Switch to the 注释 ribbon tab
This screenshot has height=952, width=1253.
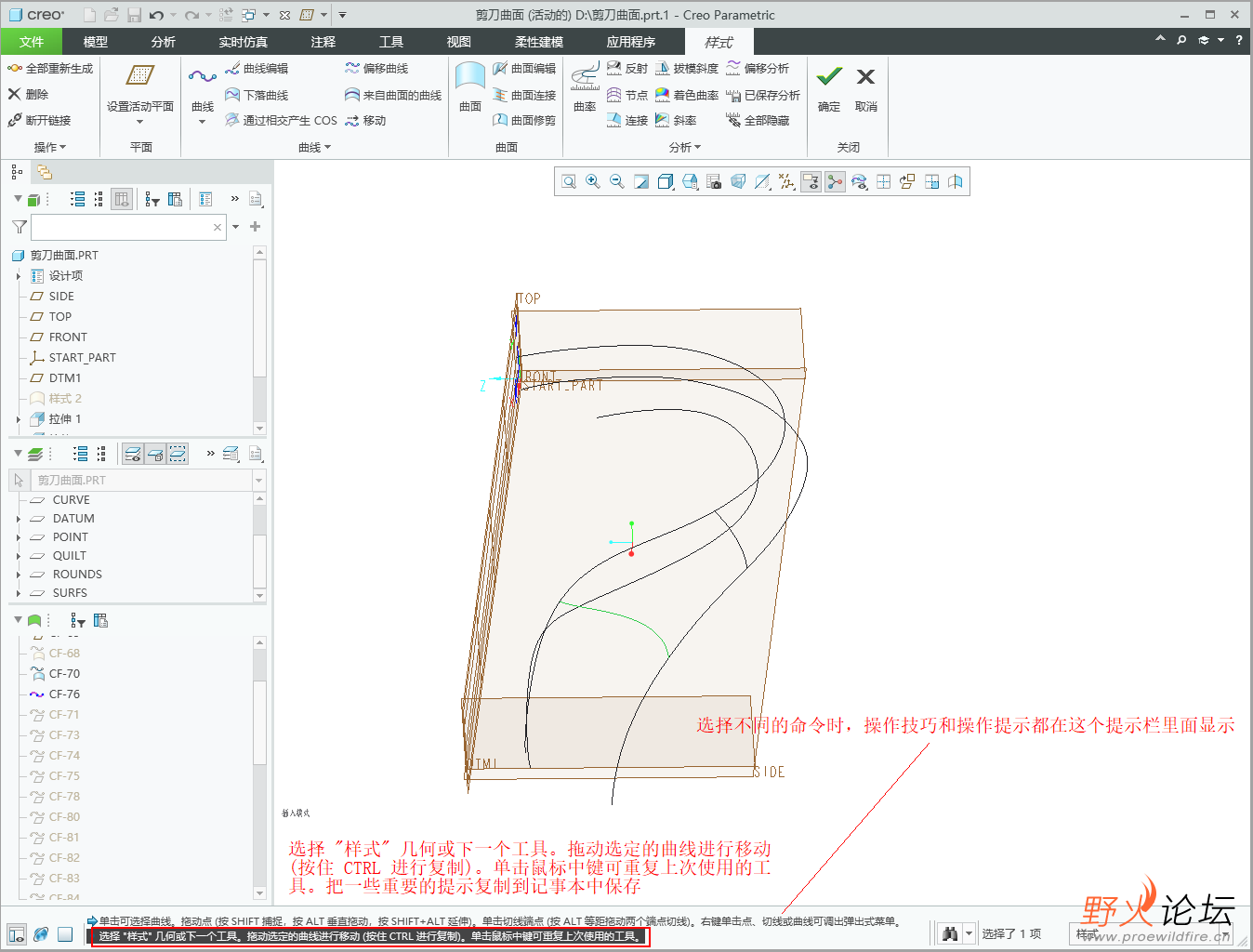(x=323, y=42)
